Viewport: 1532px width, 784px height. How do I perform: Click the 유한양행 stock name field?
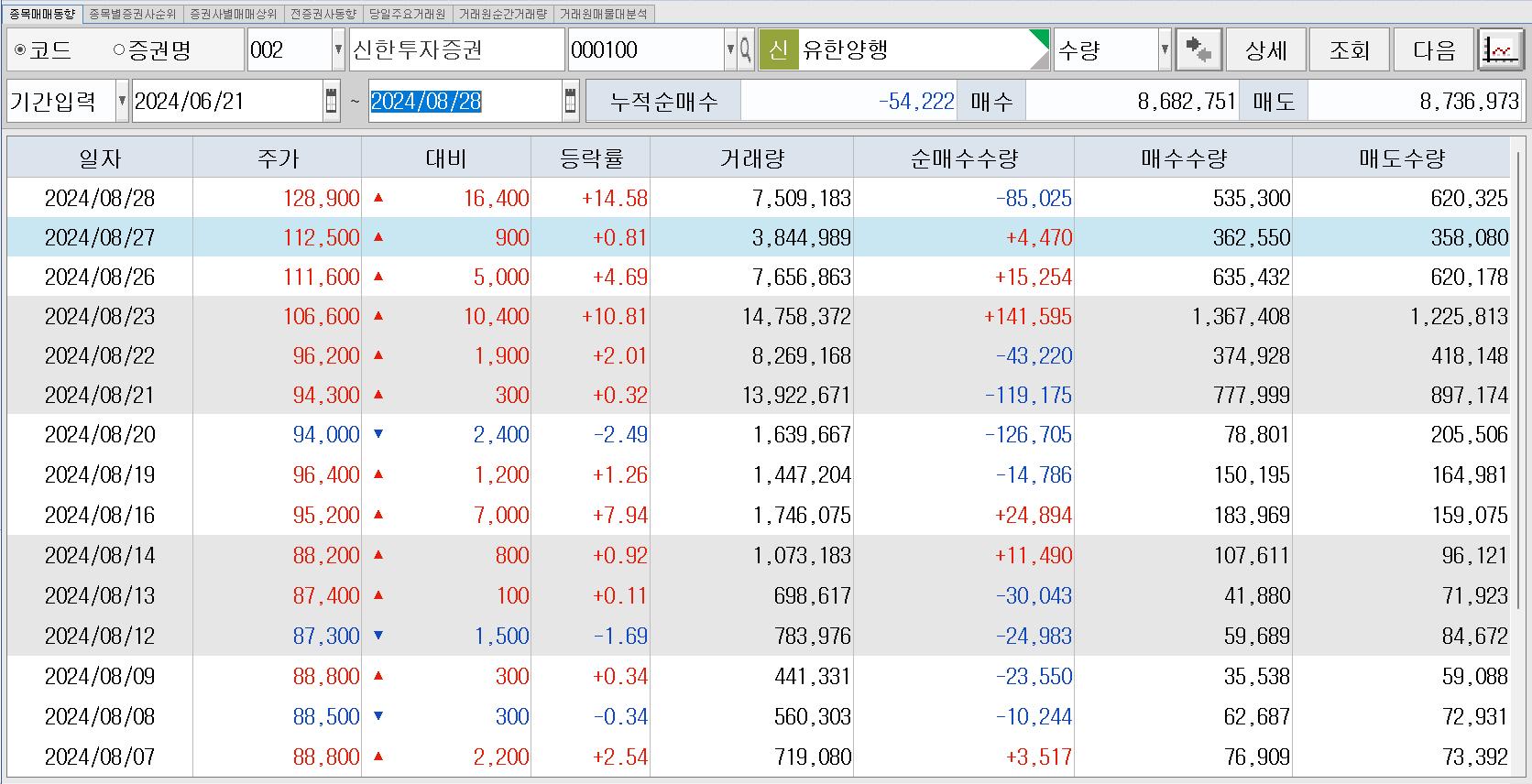924,49
